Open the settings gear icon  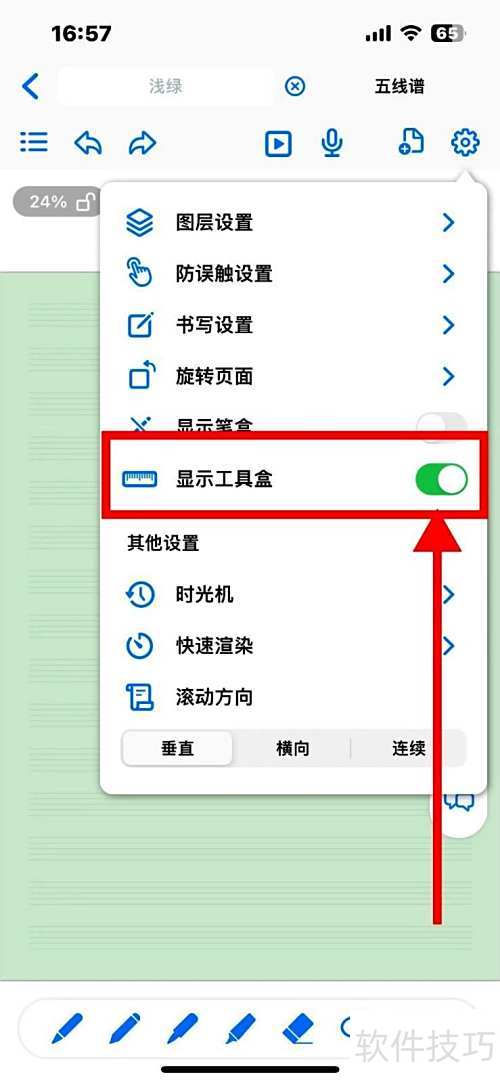[x=465, y=142]
